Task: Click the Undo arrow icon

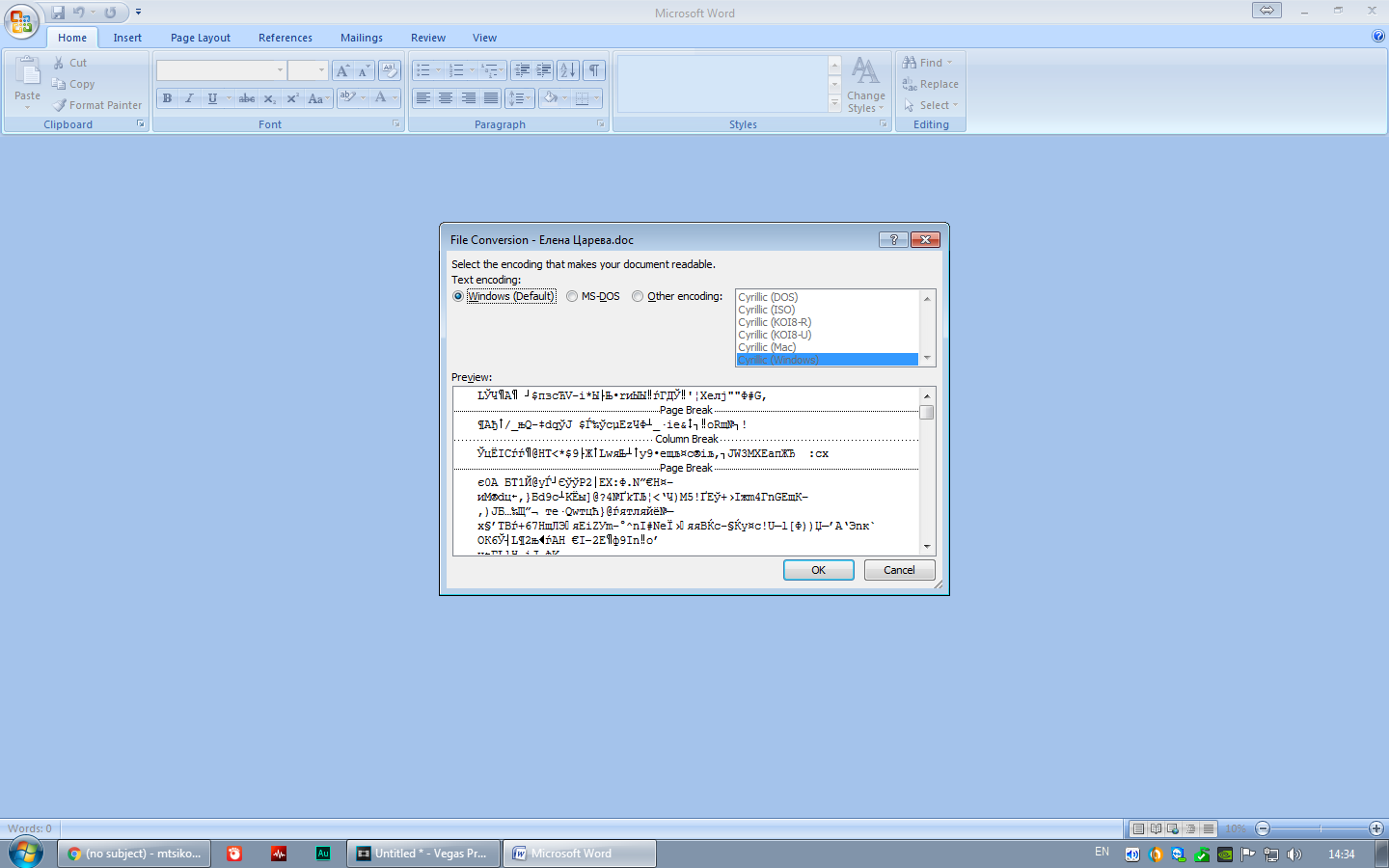Action: click(x=78, y=13)
